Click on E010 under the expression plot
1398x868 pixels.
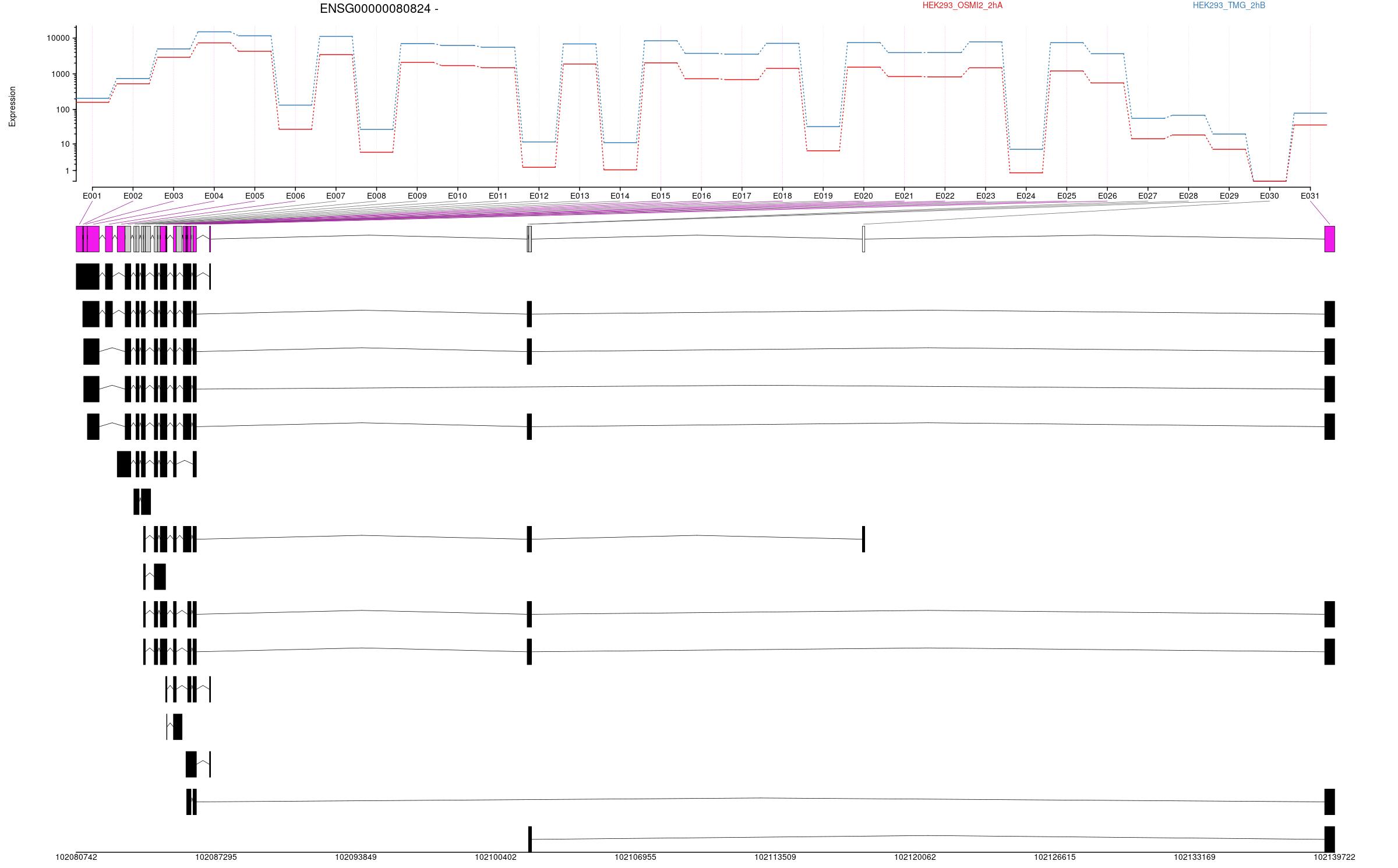457,196
